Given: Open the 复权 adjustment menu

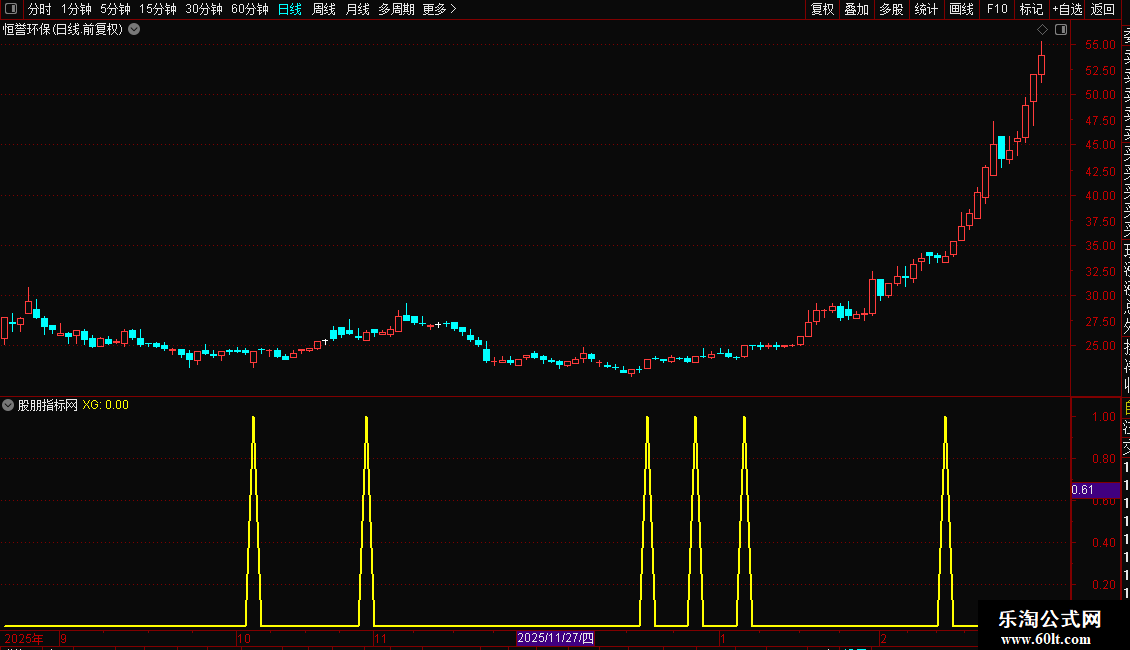Looking at the screenshot, I should pyautogui.click(x=822, y=9).
